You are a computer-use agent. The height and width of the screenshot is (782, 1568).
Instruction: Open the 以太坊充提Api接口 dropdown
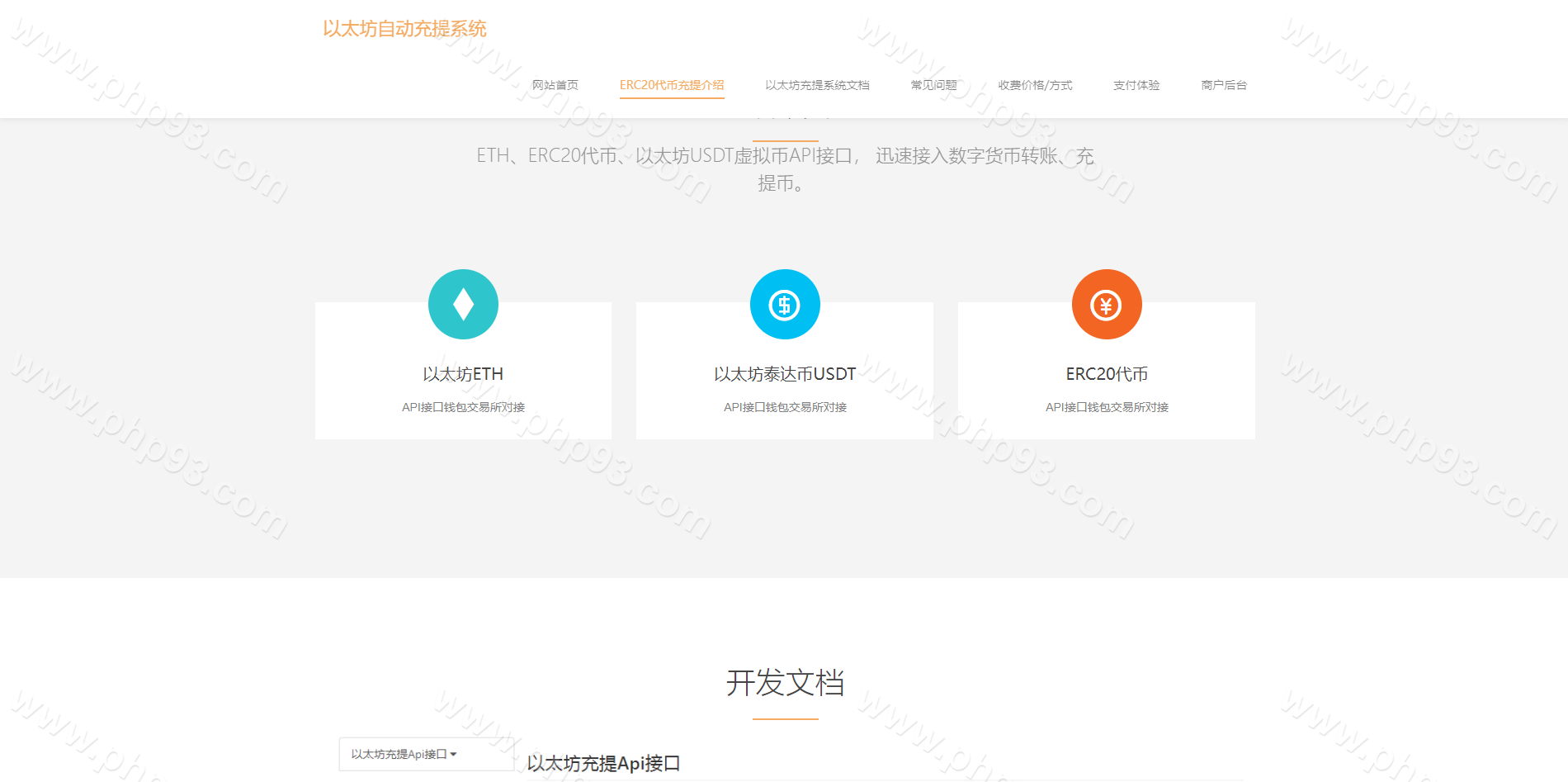point(404,754)
